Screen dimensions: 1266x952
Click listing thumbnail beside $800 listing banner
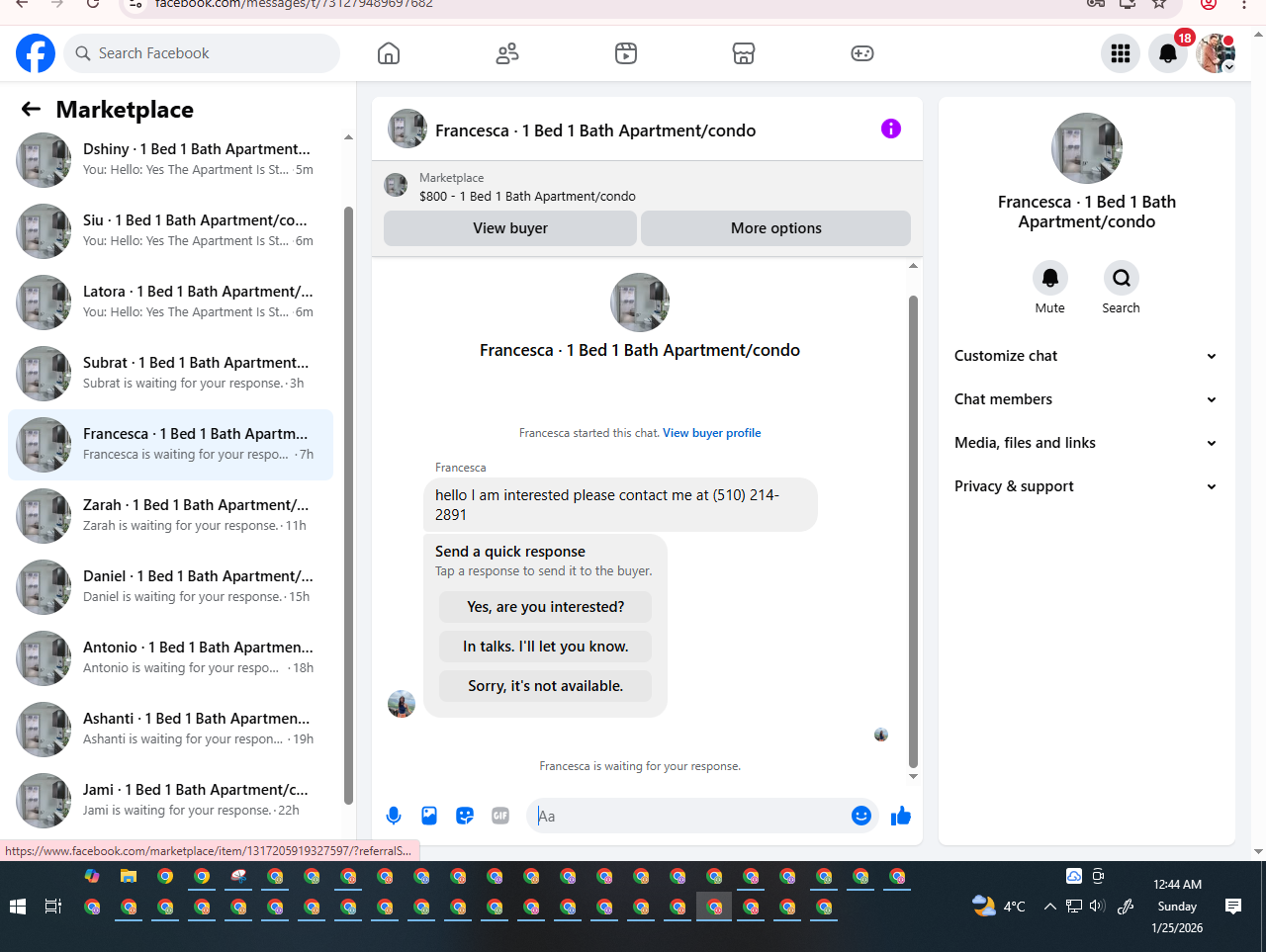[396, 185]
